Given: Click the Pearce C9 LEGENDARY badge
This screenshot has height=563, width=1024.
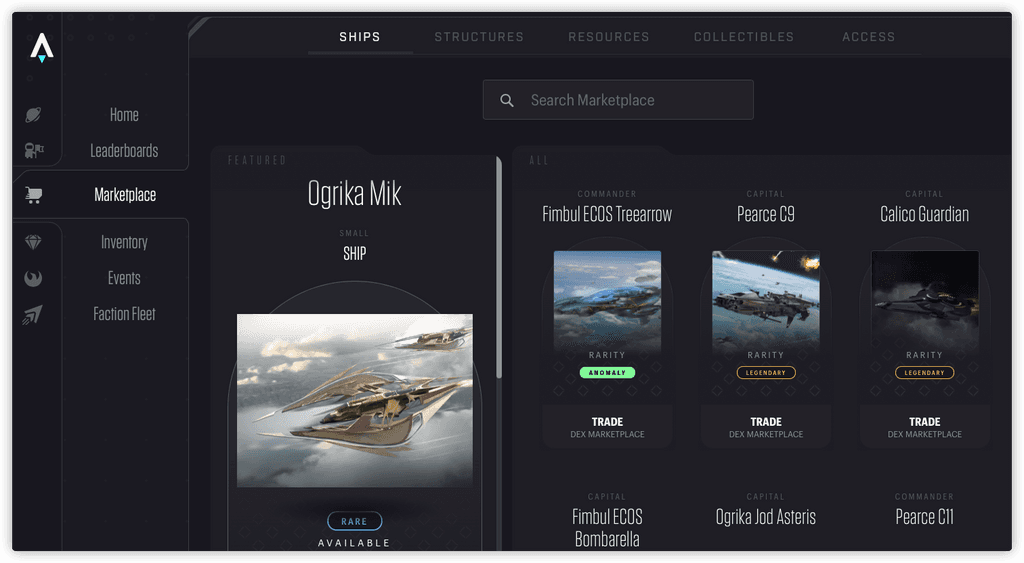Looking at the screenshot, I should click(x=766, y=373).
